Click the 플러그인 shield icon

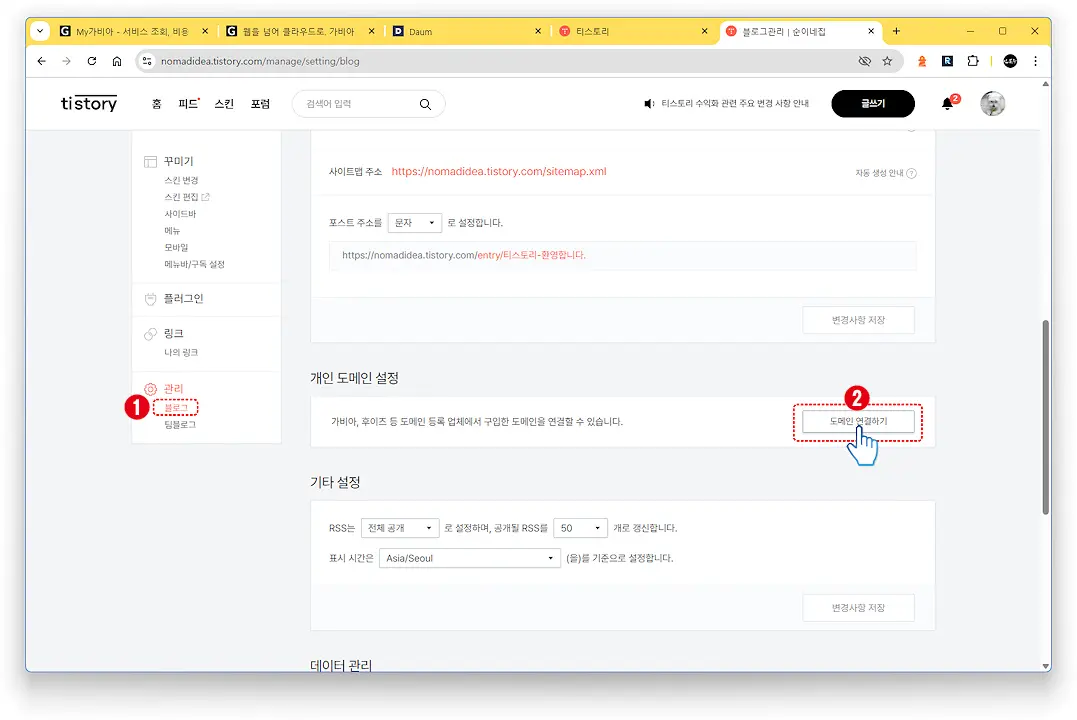point(149,297)
